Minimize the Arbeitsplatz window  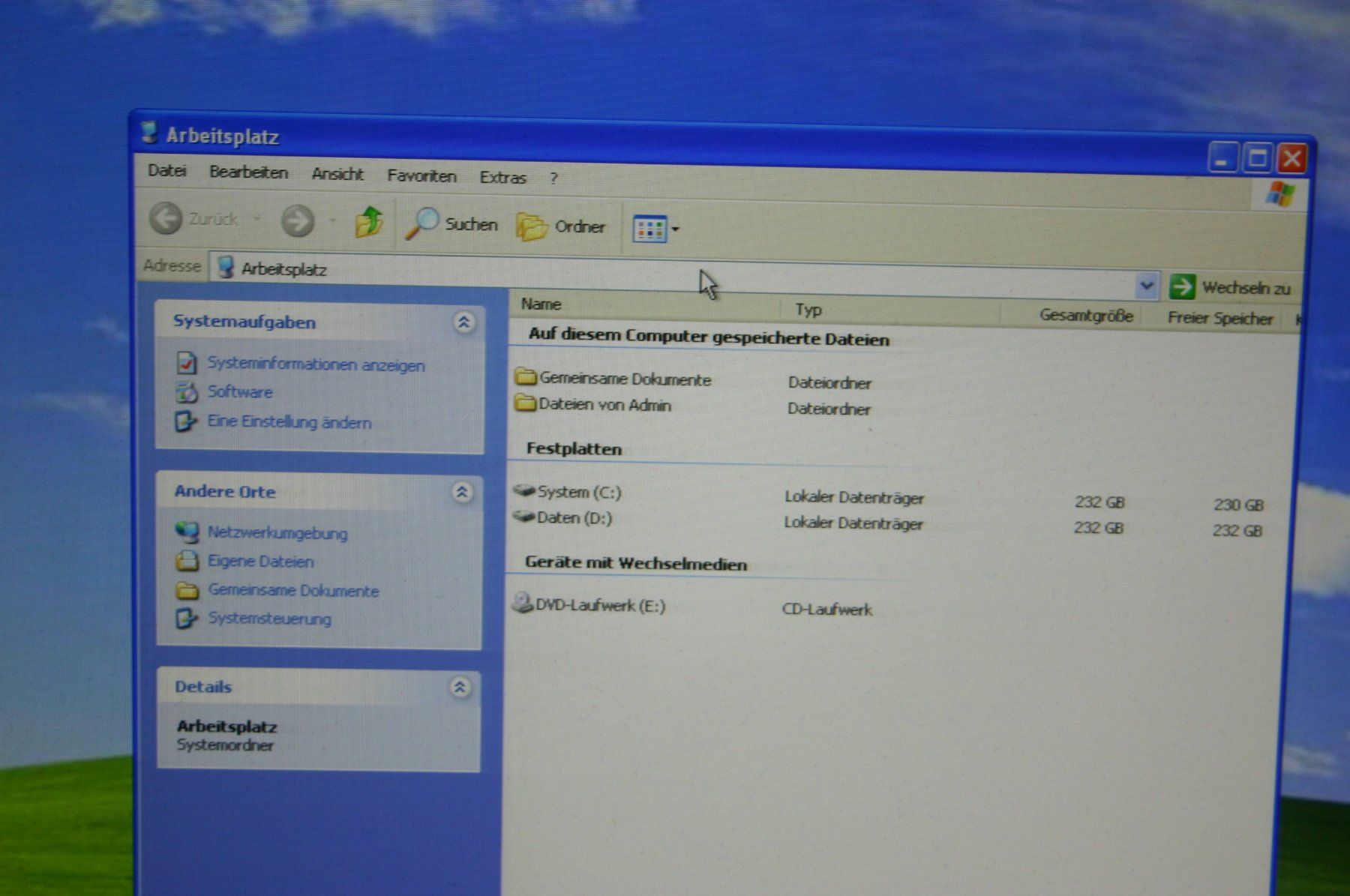pyautogui.click(x=1222, y=157)
